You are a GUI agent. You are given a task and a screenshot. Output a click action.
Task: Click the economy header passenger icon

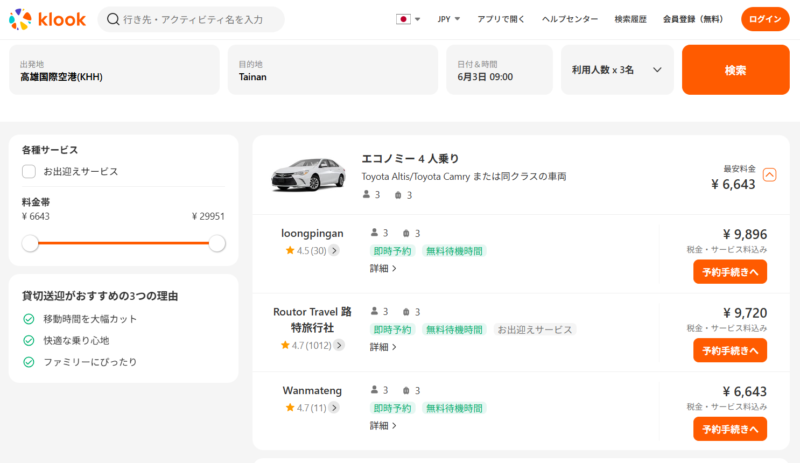366,194
